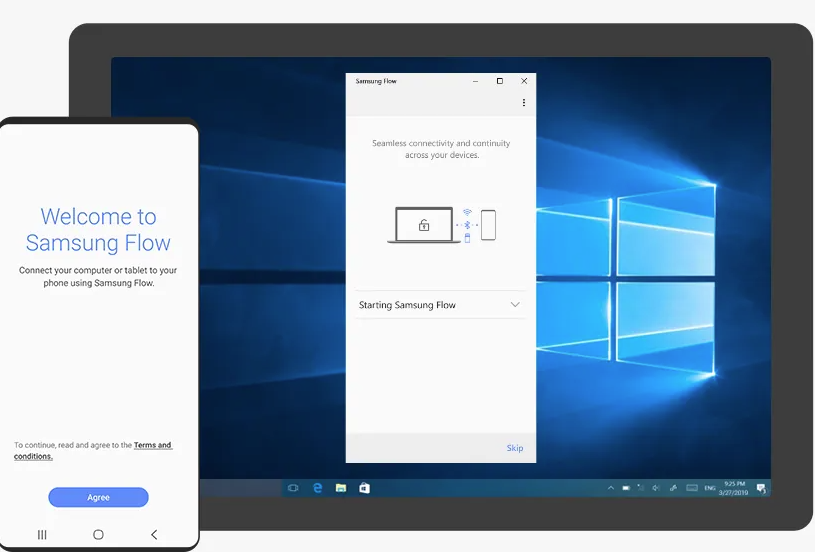Open File Explorer from the taskbar
Viewport: 815px width, 552px height.
coord(341,488)
